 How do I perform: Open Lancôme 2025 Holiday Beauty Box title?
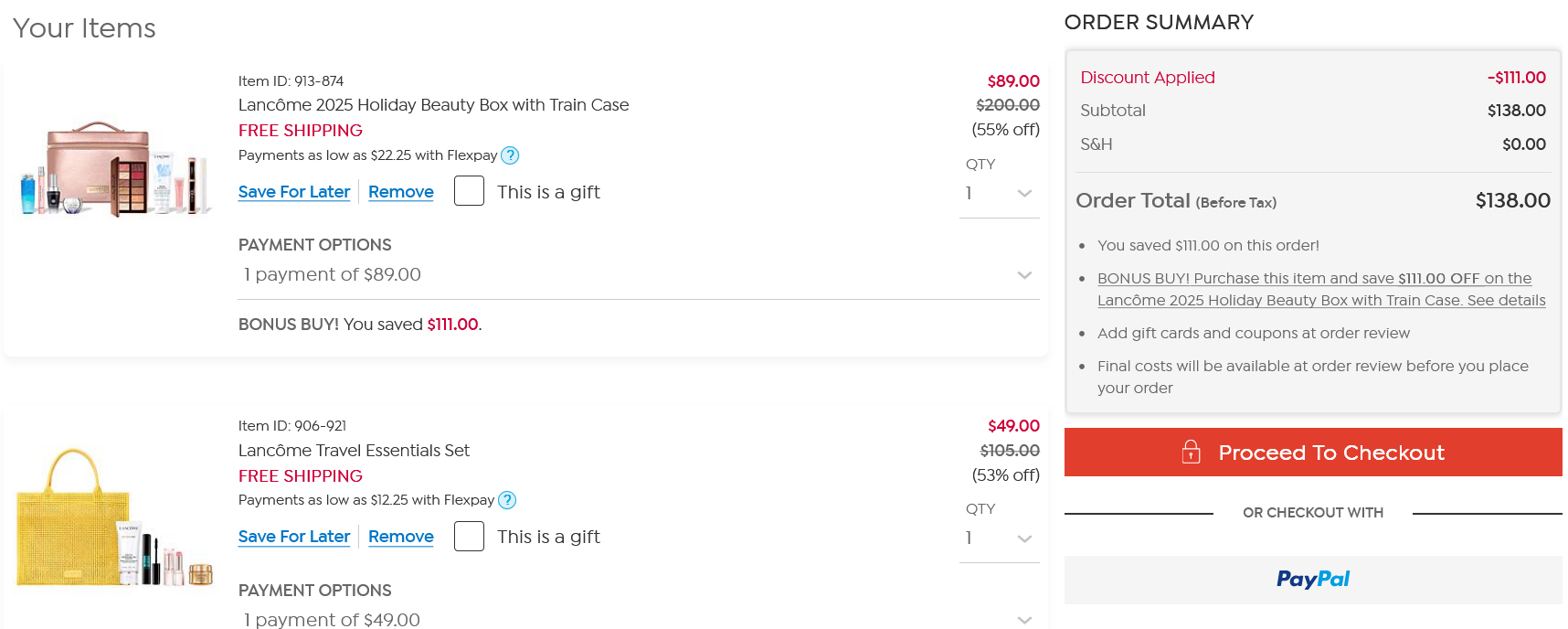pos(433,105)
